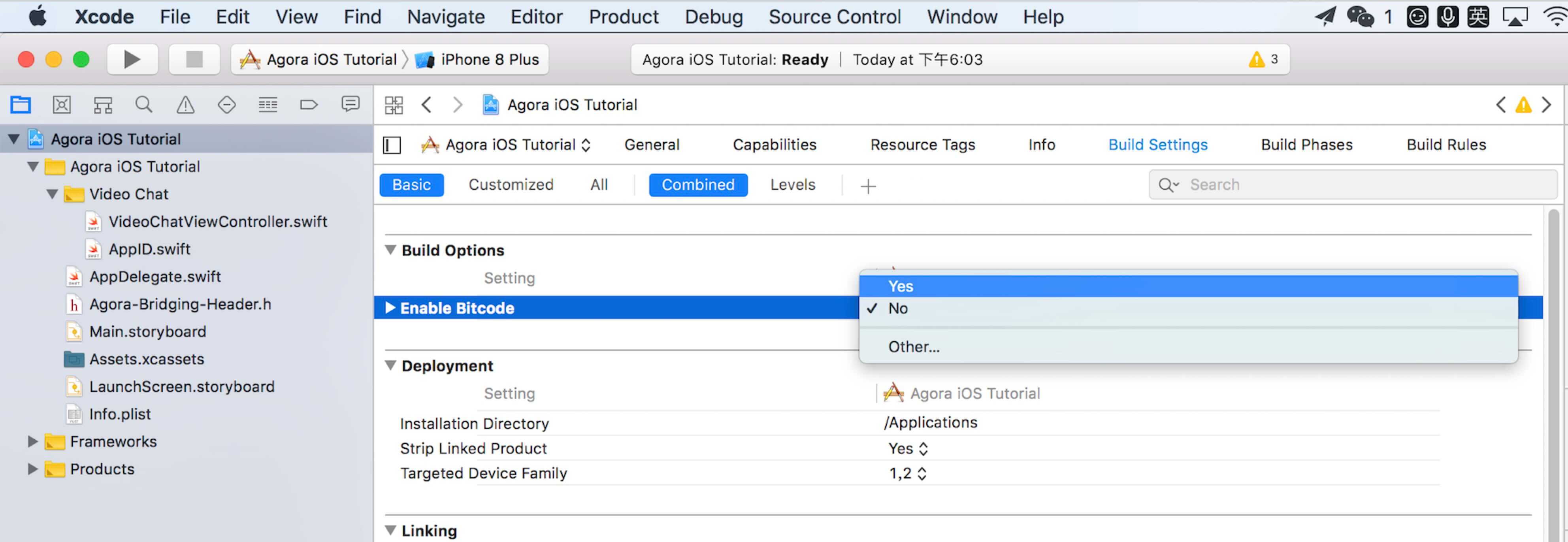Select the iPhone 8 Plus run destination
Viewport: 1568px width, 542px height.
pos(477,60)
